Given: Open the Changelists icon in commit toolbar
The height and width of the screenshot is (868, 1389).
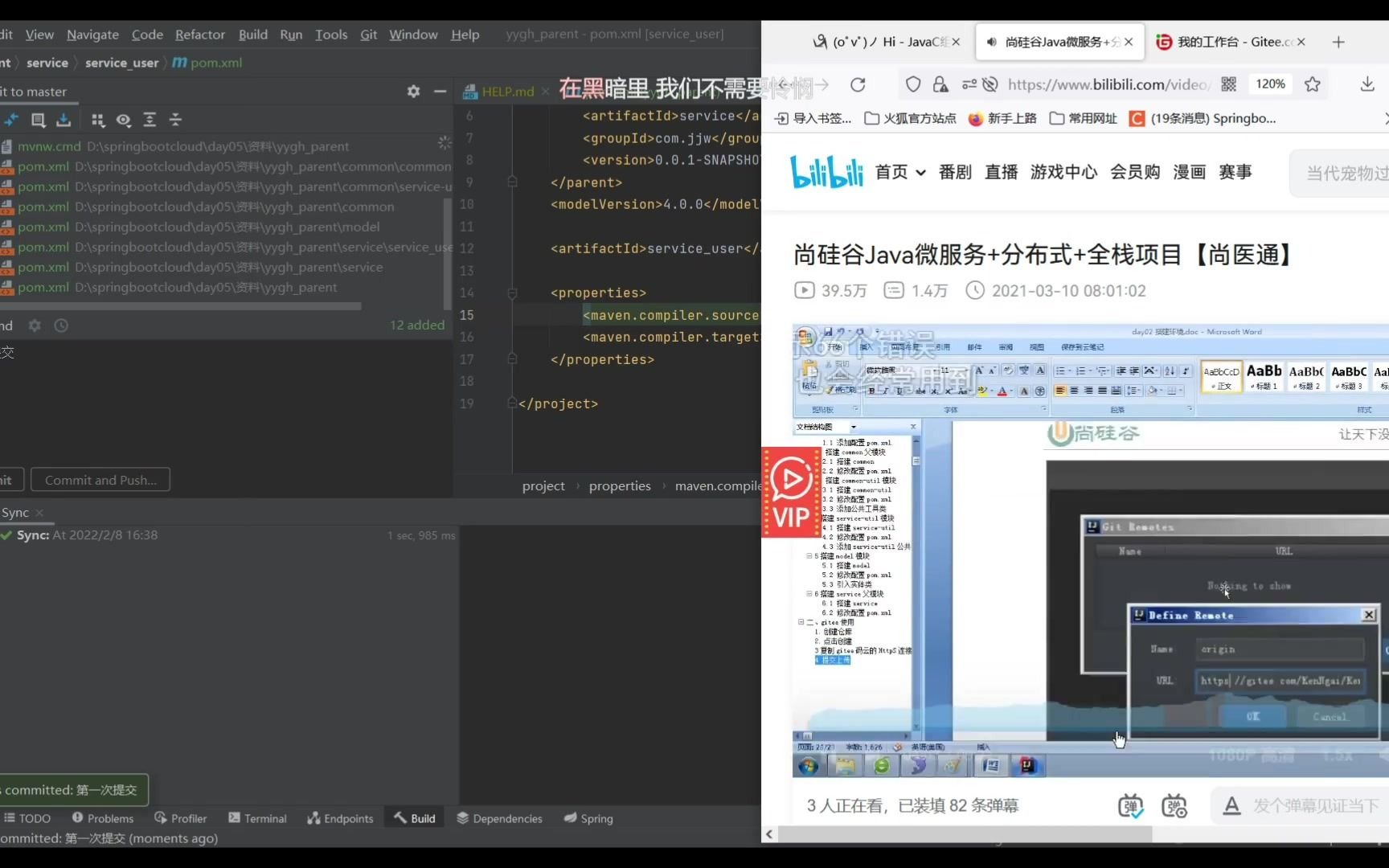Looking at the screenshot, I should [x=38, y=120].
